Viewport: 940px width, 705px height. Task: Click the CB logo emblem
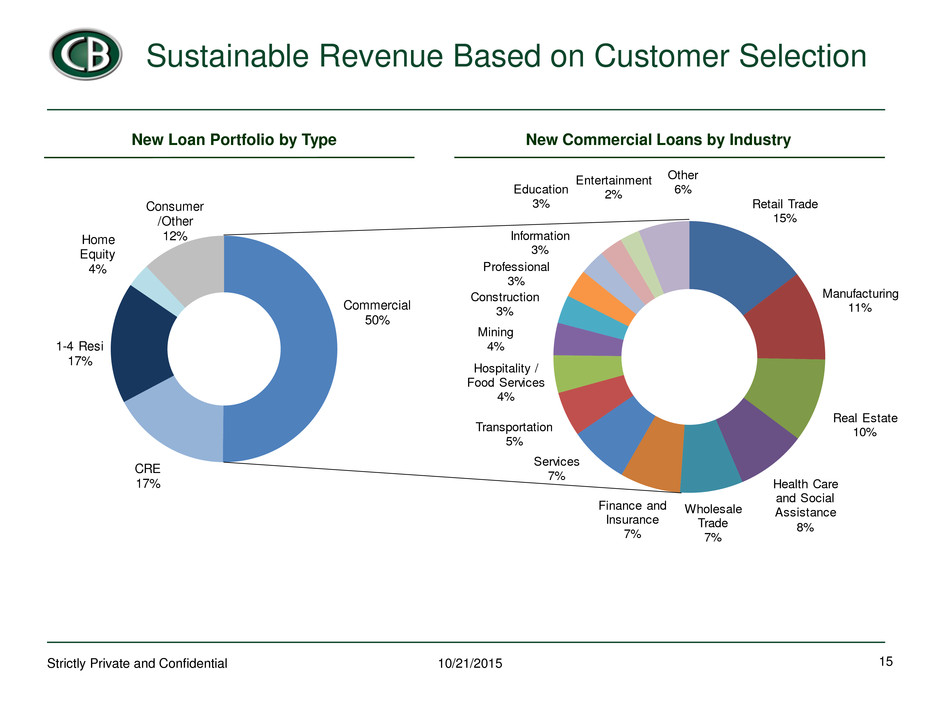(86, 54)
